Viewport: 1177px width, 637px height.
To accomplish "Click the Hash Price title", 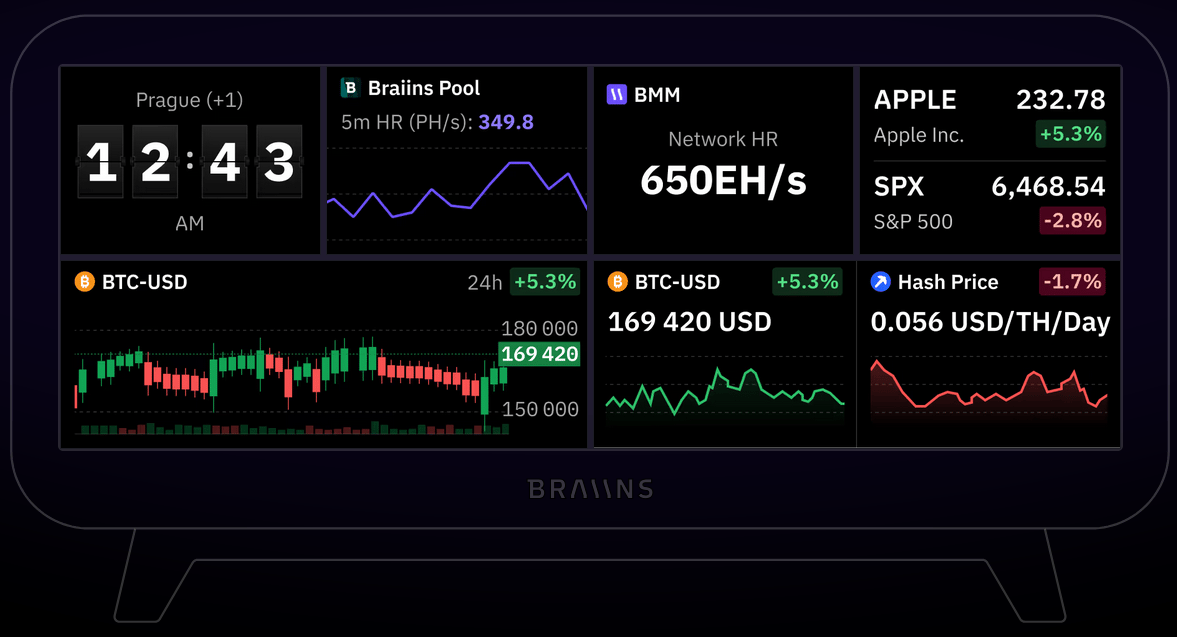I will click(x=948, y=283).
